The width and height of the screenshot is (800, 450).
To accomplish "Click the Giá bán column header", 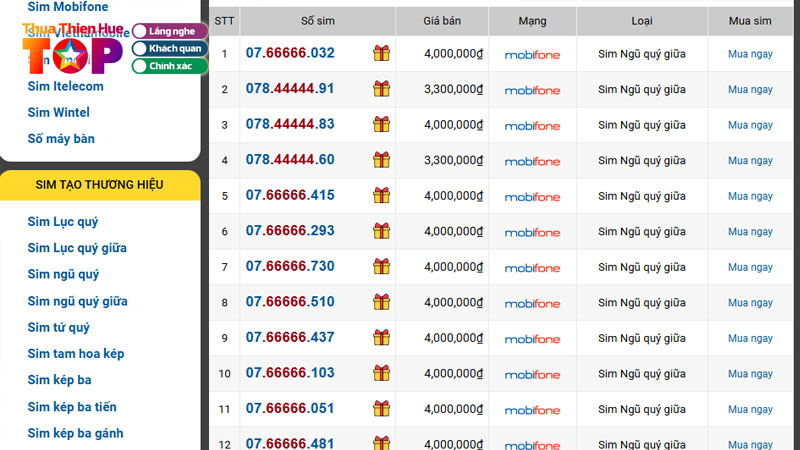I will point(442,21).
